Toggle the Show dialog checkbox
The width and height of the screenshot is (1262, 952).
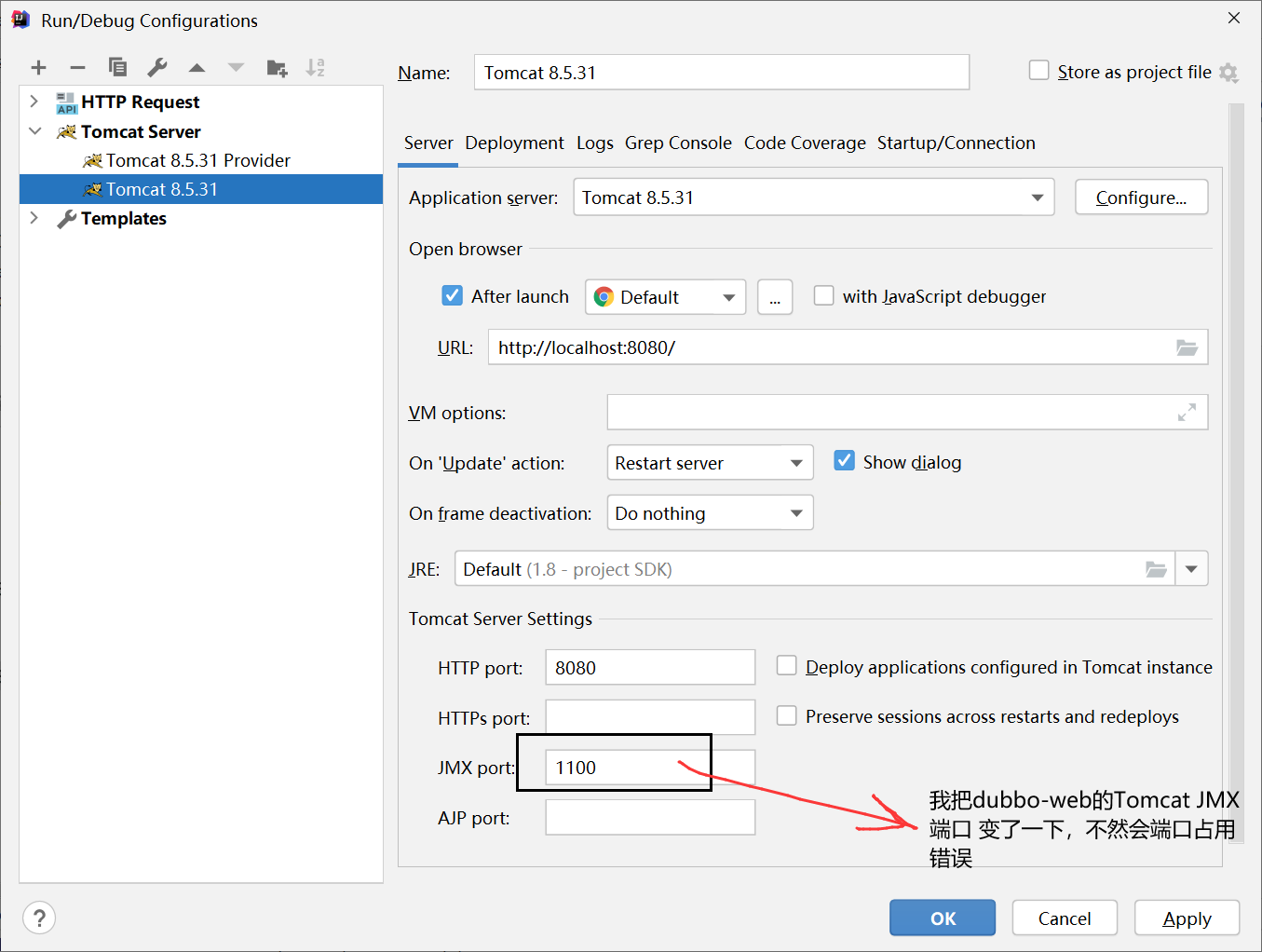pos(844,460)
